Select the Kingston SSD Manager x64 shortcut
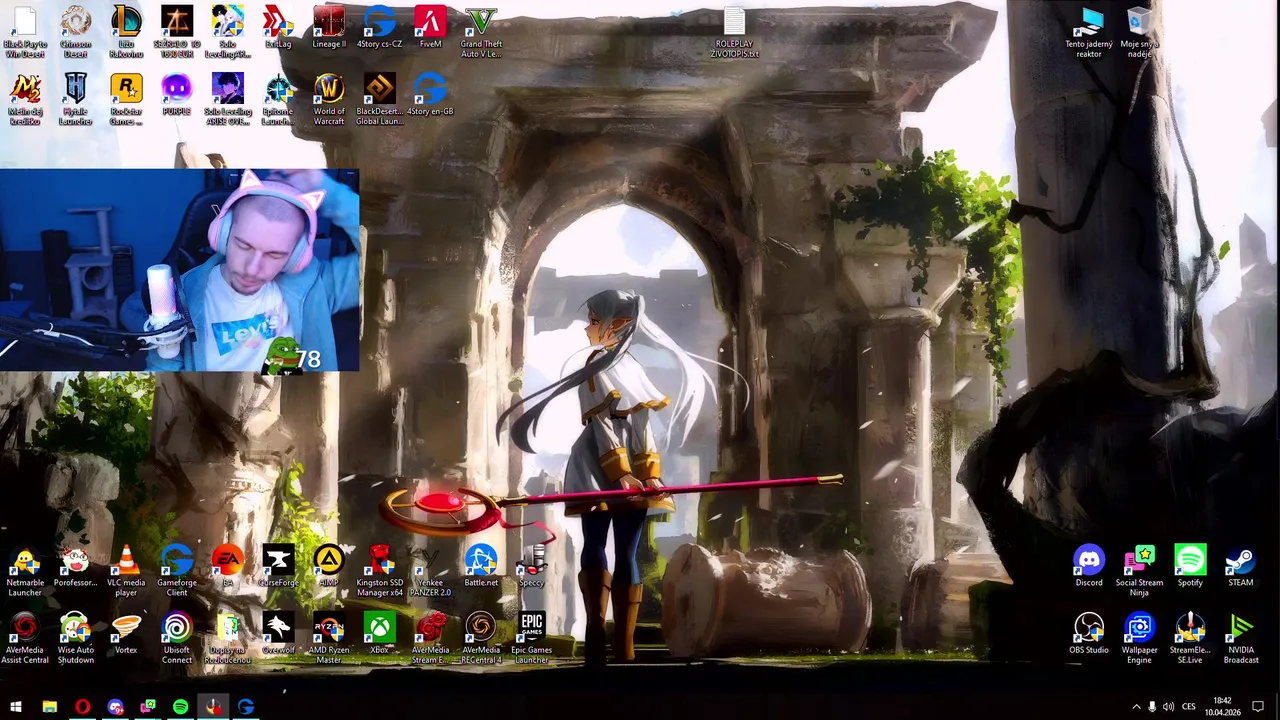1280x720 pixels. tap(379, 571)
